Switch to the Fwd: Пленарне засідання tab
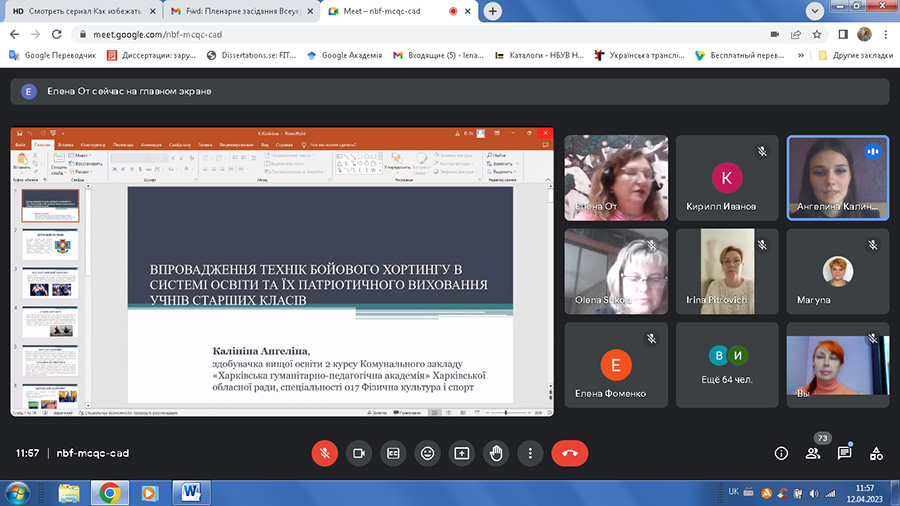 pyautogui.click(x=239, y=11)
